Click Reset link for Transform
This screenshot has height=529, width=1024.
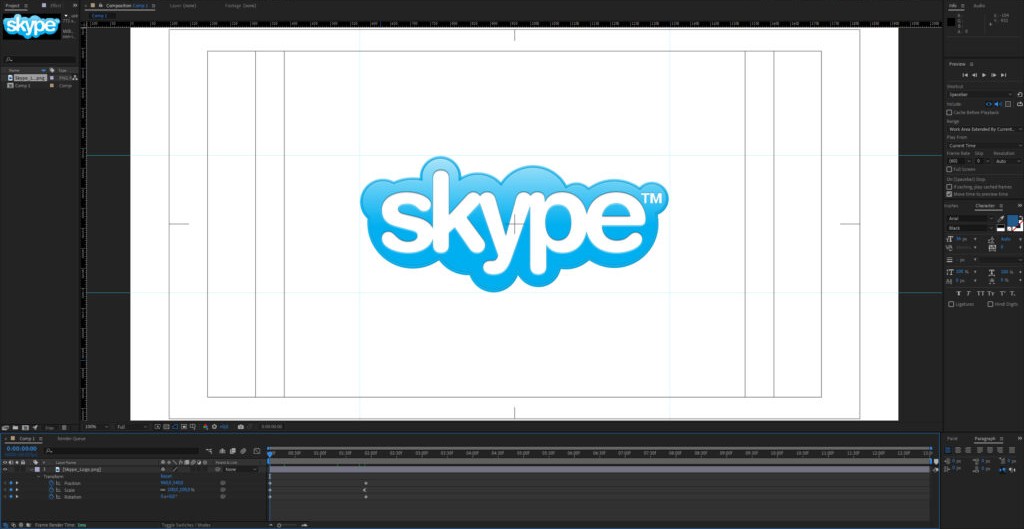pyautogui.click(x=166, y=476)
